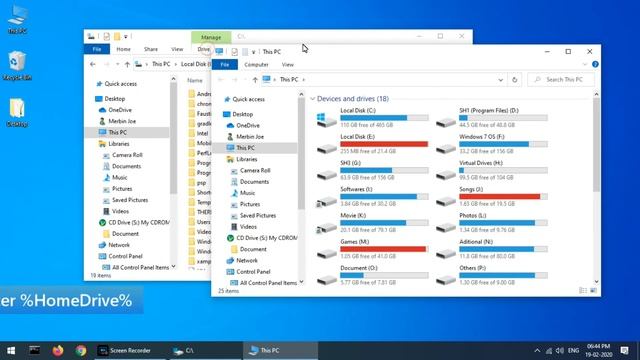Click the Up arrow in This PC window
This screenshot has height=360, width=640.
pyautogui.click(x=255, y=80)
